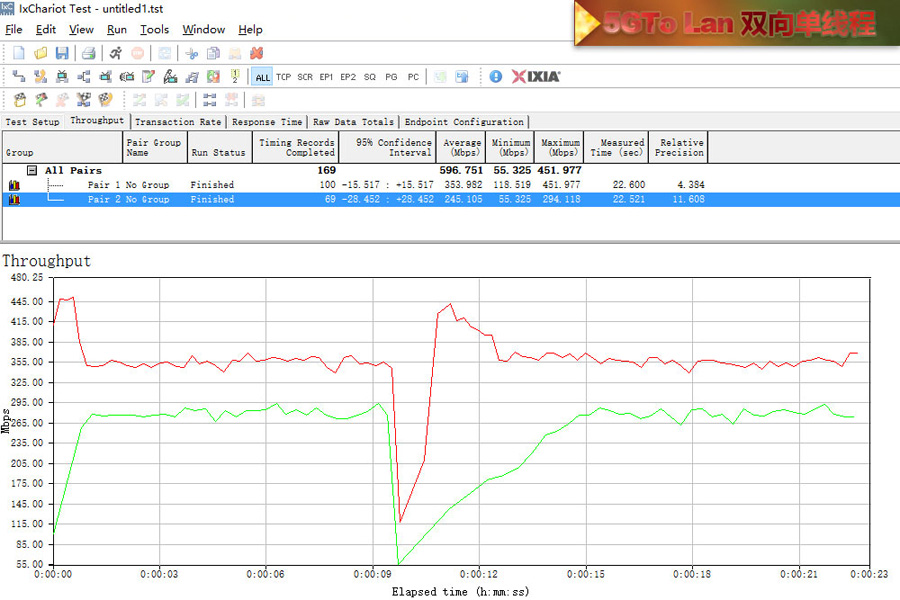
Task: Click the blue info icon beside IXIA
Action: click(495, 77)
